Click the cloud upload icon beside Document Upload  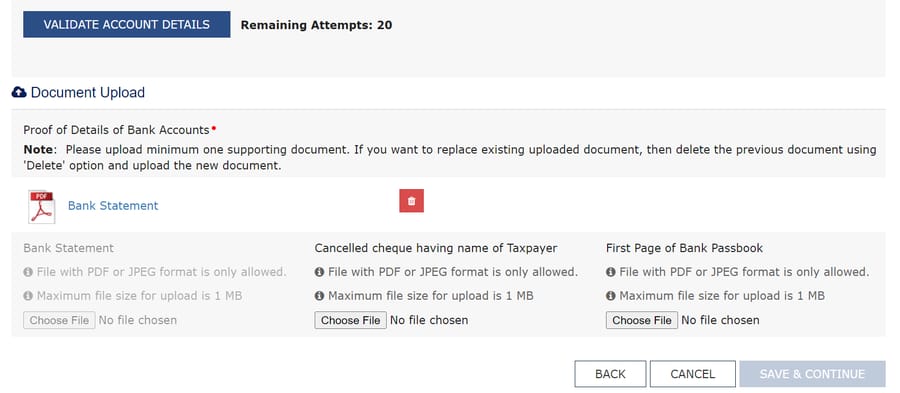[19, 92]
